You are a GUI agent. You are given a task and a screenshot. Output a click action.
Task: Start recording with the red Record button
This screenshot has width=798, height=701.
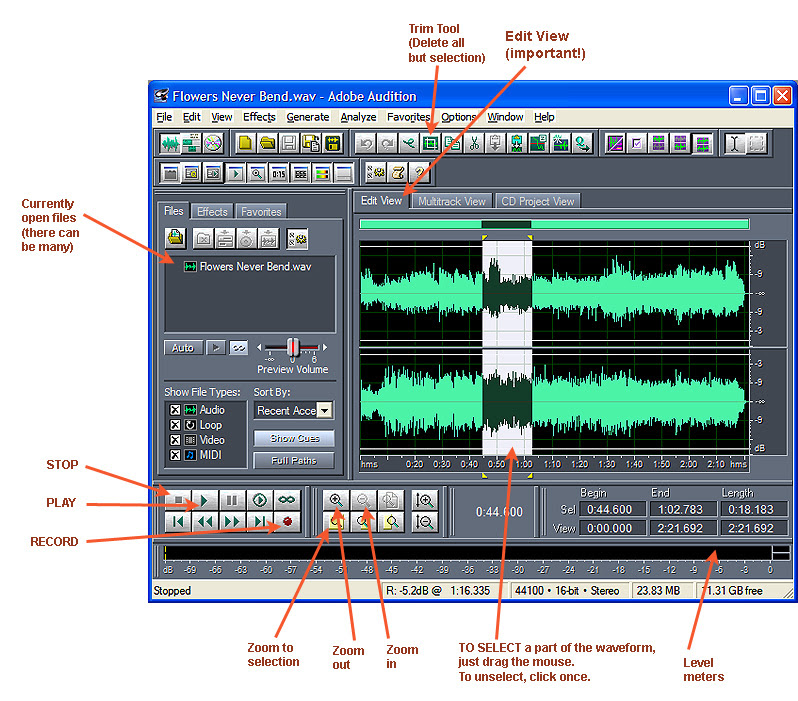pyautogui.click(x=287, y=522)
